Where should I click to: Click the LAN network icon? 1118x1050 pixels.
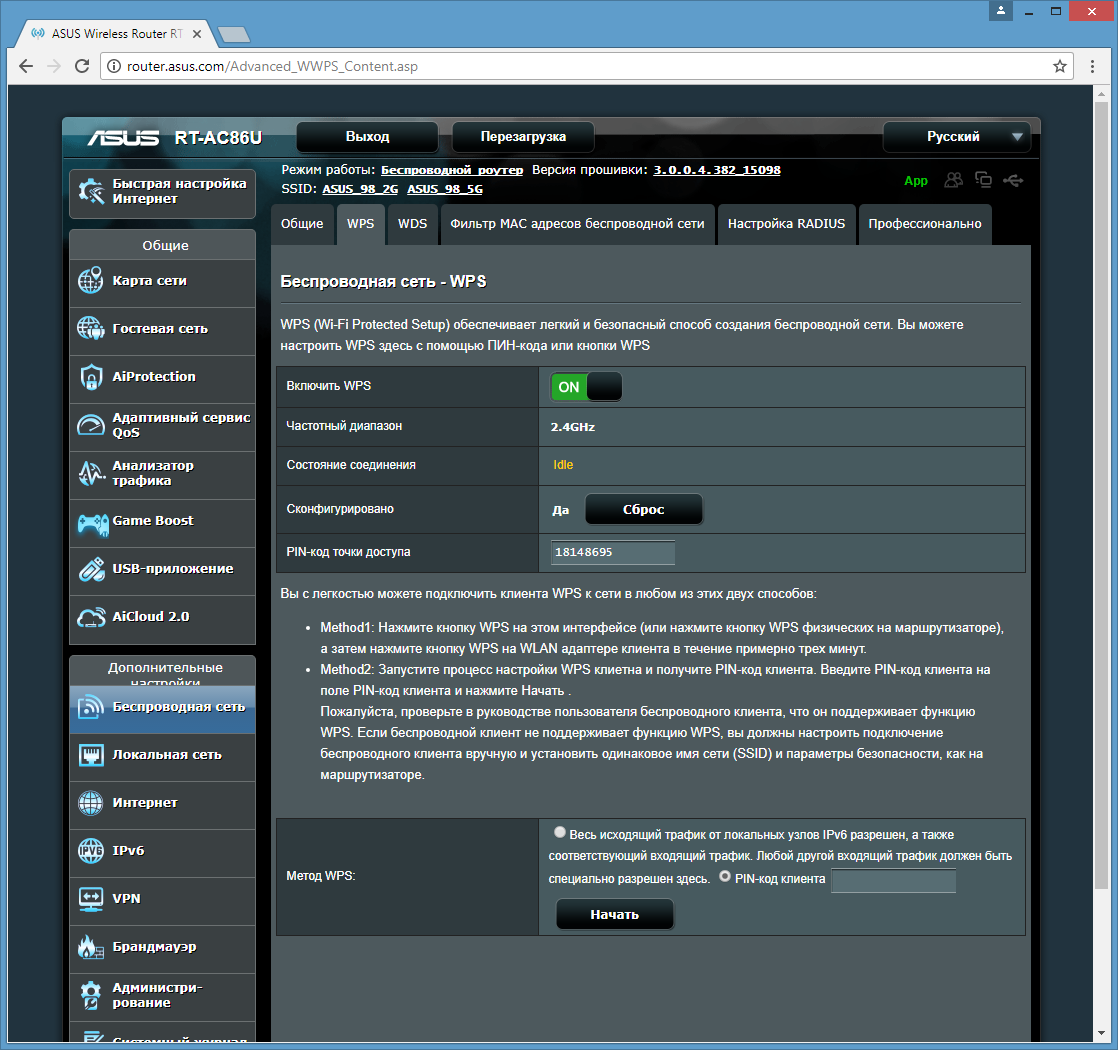tap(91, 755)
